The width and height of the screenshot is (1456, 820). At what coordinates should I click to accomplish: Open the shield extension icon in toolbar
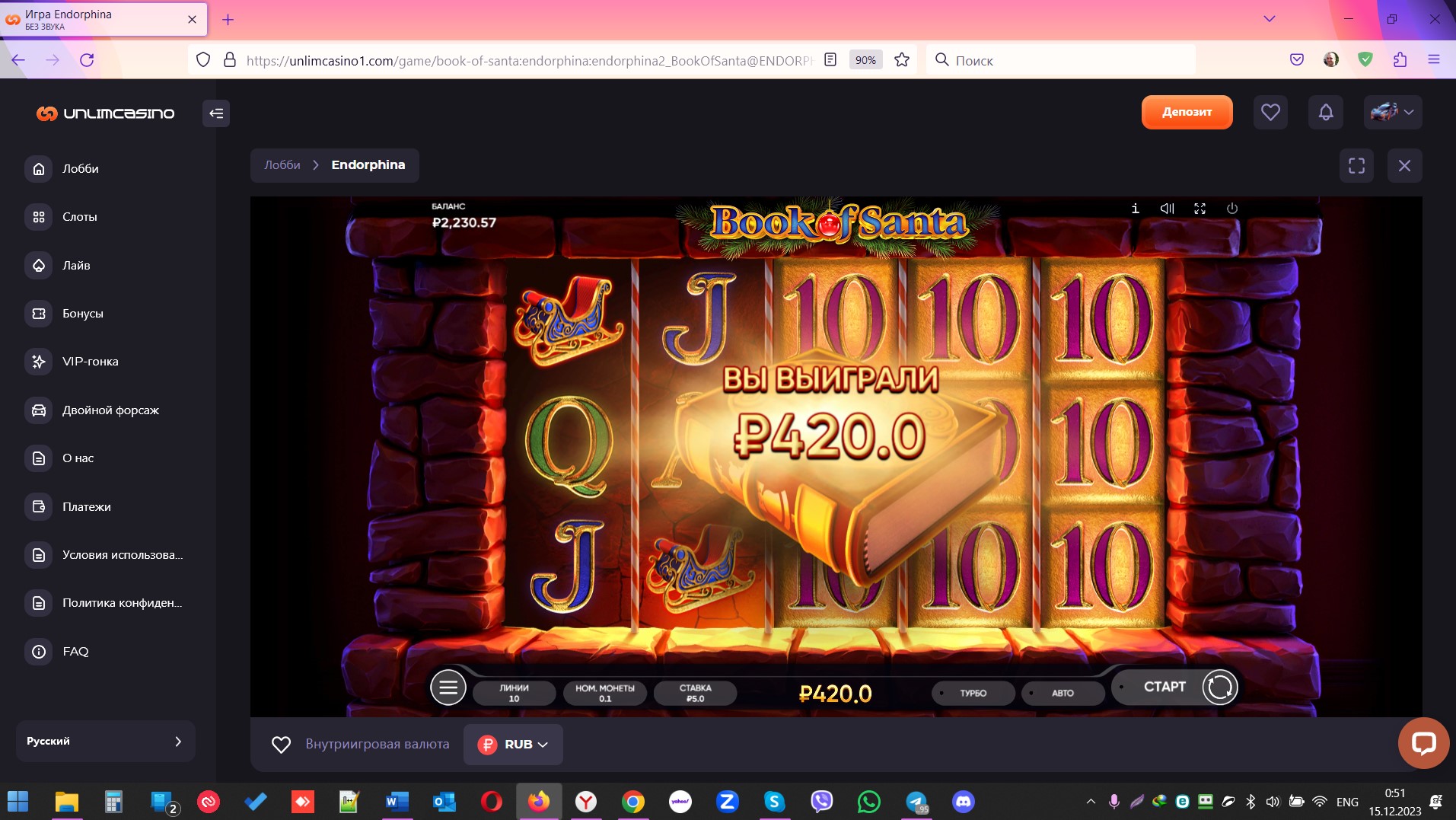(x=1365, y=59)
